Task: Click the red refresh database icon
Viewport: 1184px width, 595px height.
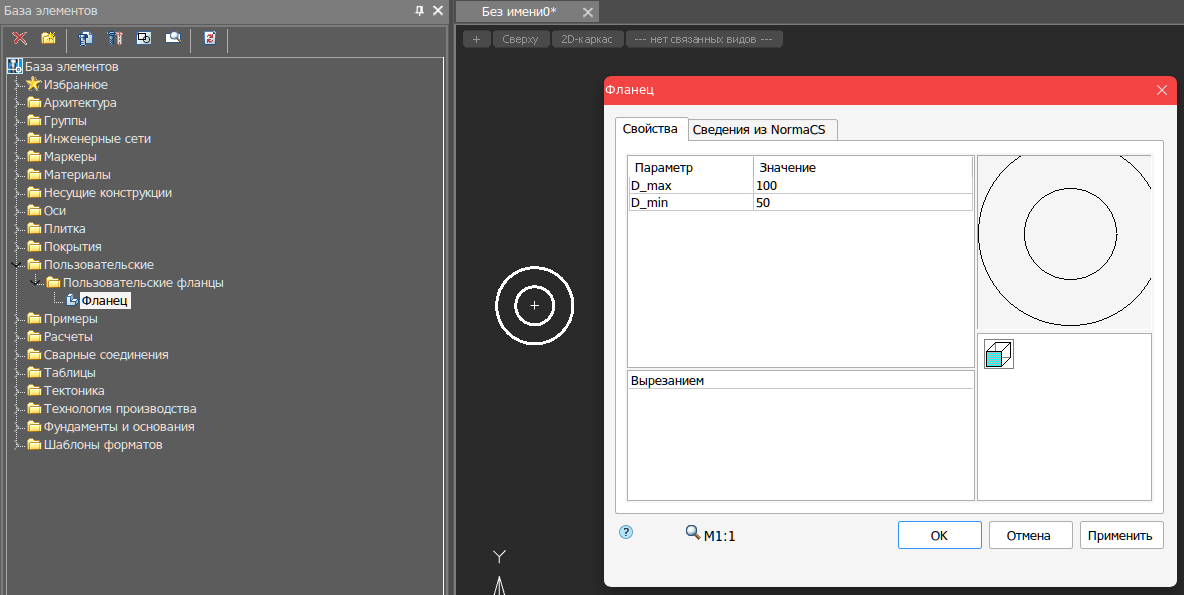Action: pyautogui.click(x=210, y=39)
